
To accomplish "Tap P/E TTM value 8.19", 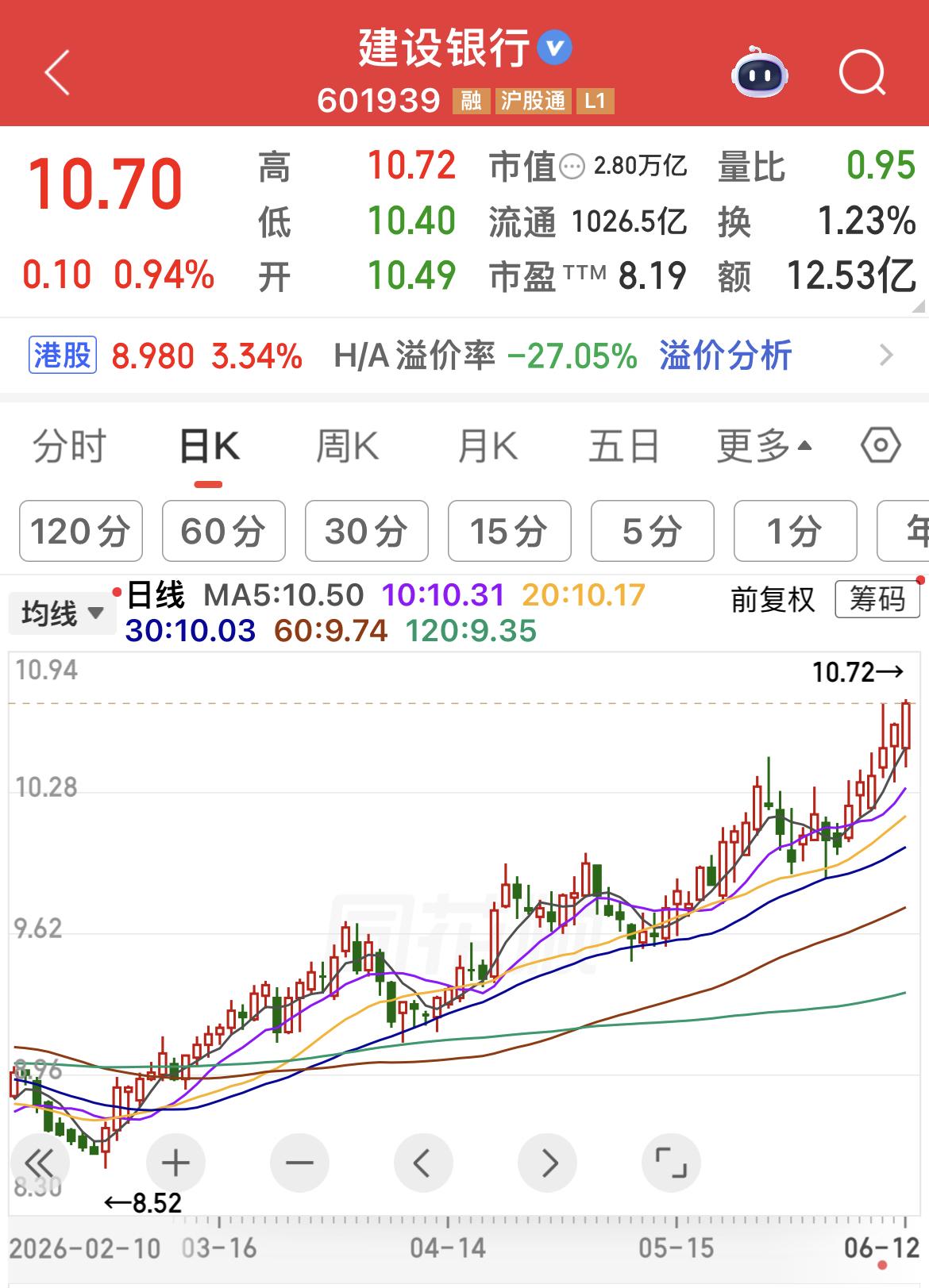I will (652, 276).
